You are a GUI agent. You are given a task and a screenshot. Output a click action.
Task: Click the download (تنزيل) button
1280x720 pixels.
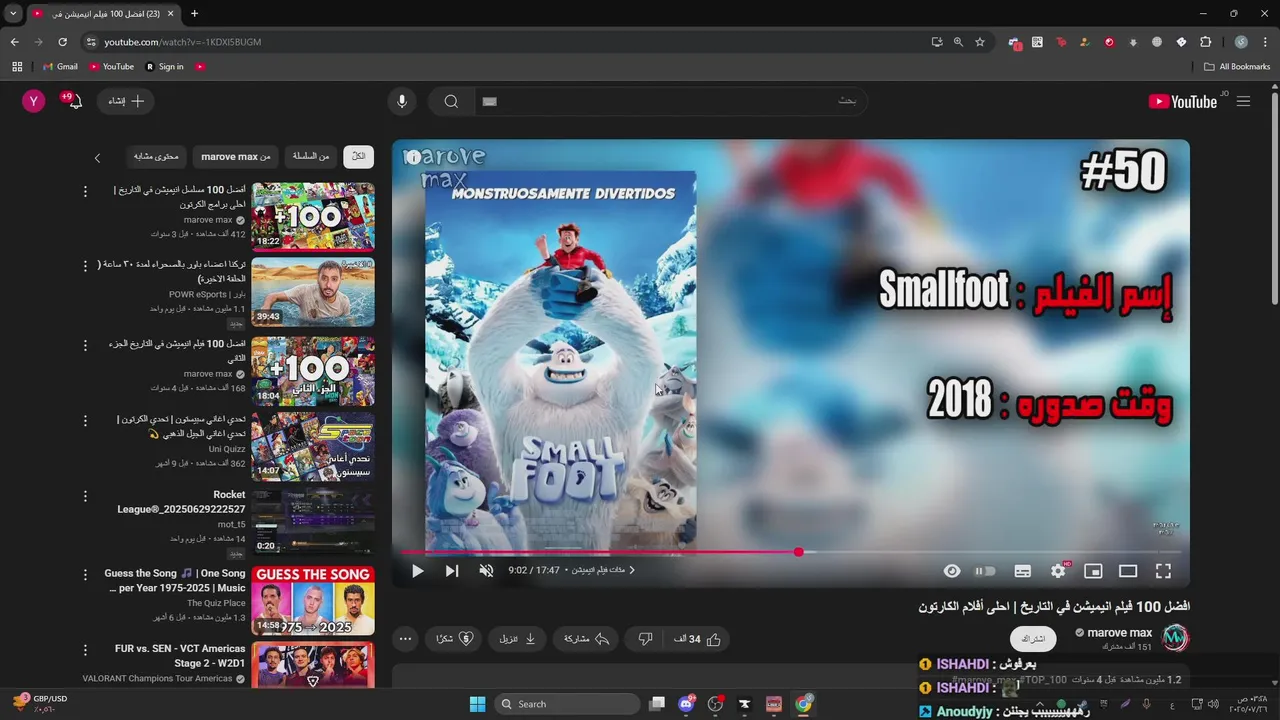coord(518,639)
